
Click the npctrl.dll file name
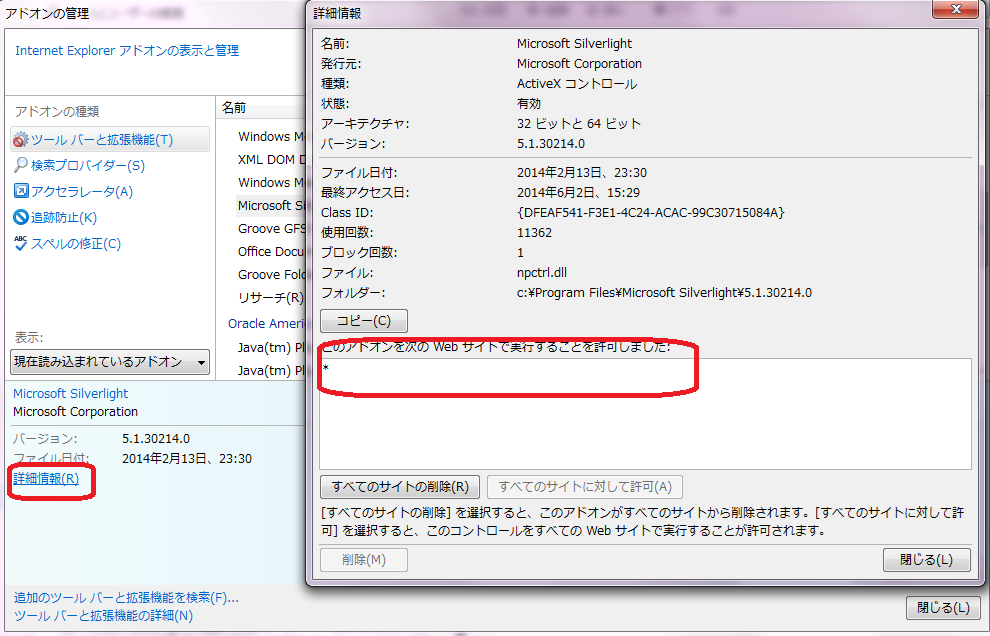pos(542,273)
